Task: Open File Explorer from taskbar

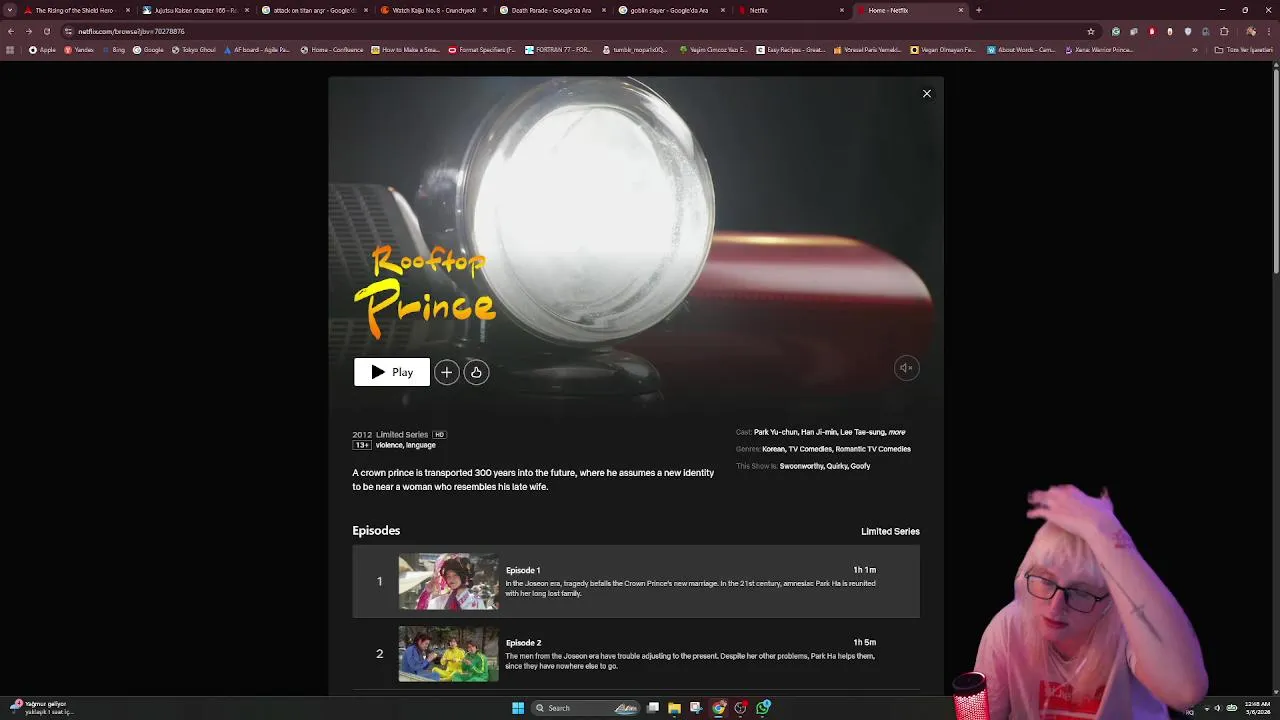Action: tap(674, 708)
